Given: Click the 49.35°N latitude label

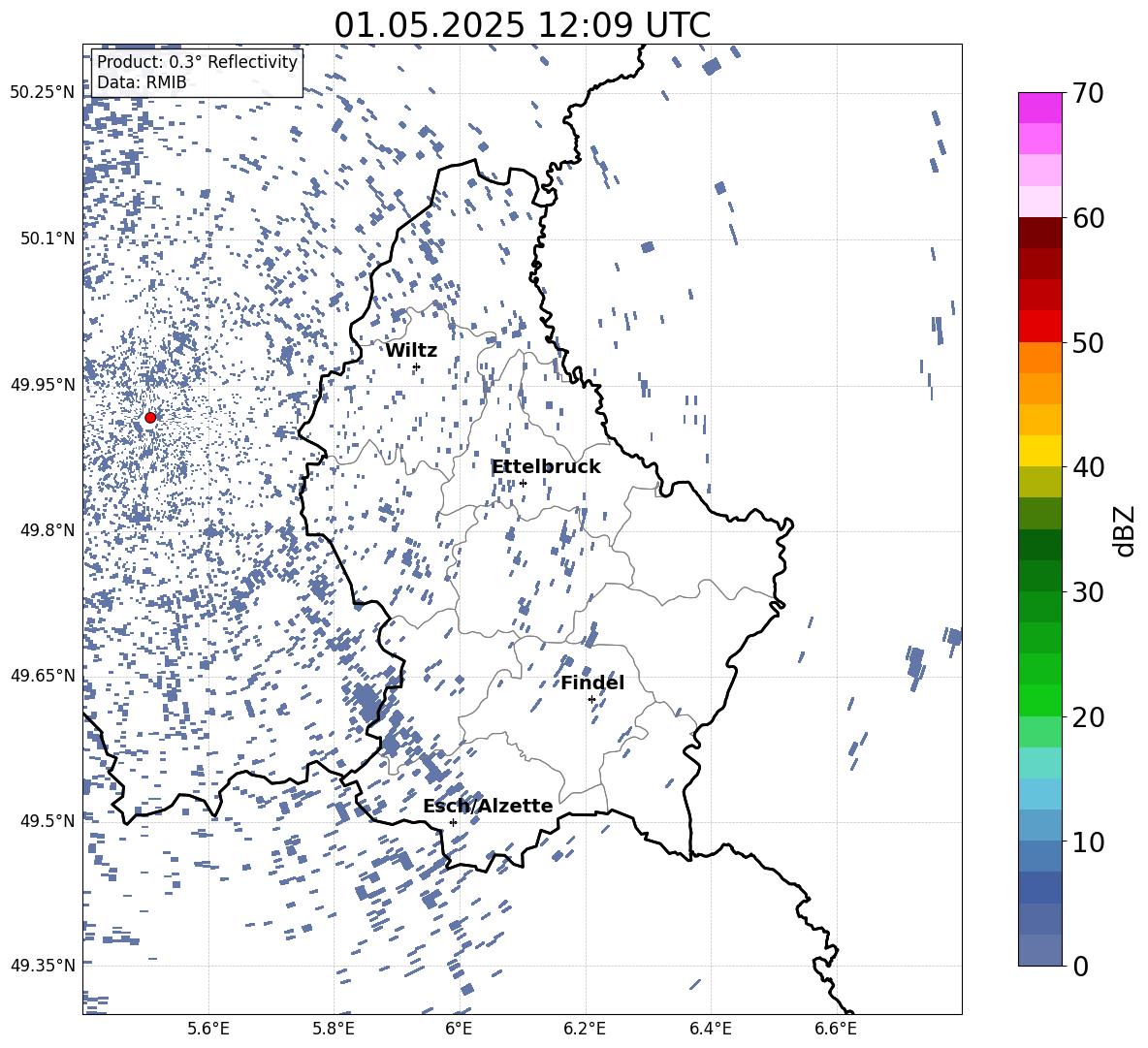Looking at the screenshot, I should point(42,966).
